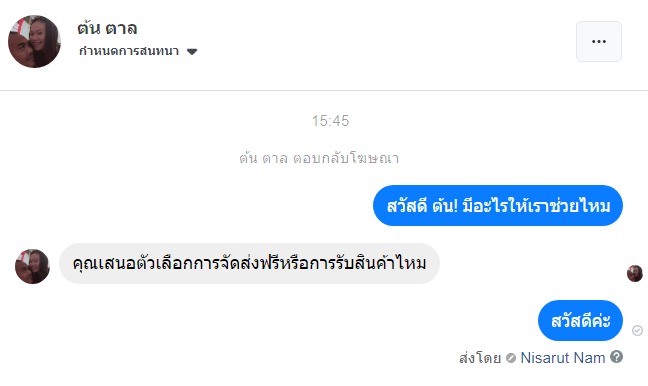The width and height of the screenshot is (648, 386).
Task: Open the กำหนดการสนทนา label menu
Action: tap(129, 51)
